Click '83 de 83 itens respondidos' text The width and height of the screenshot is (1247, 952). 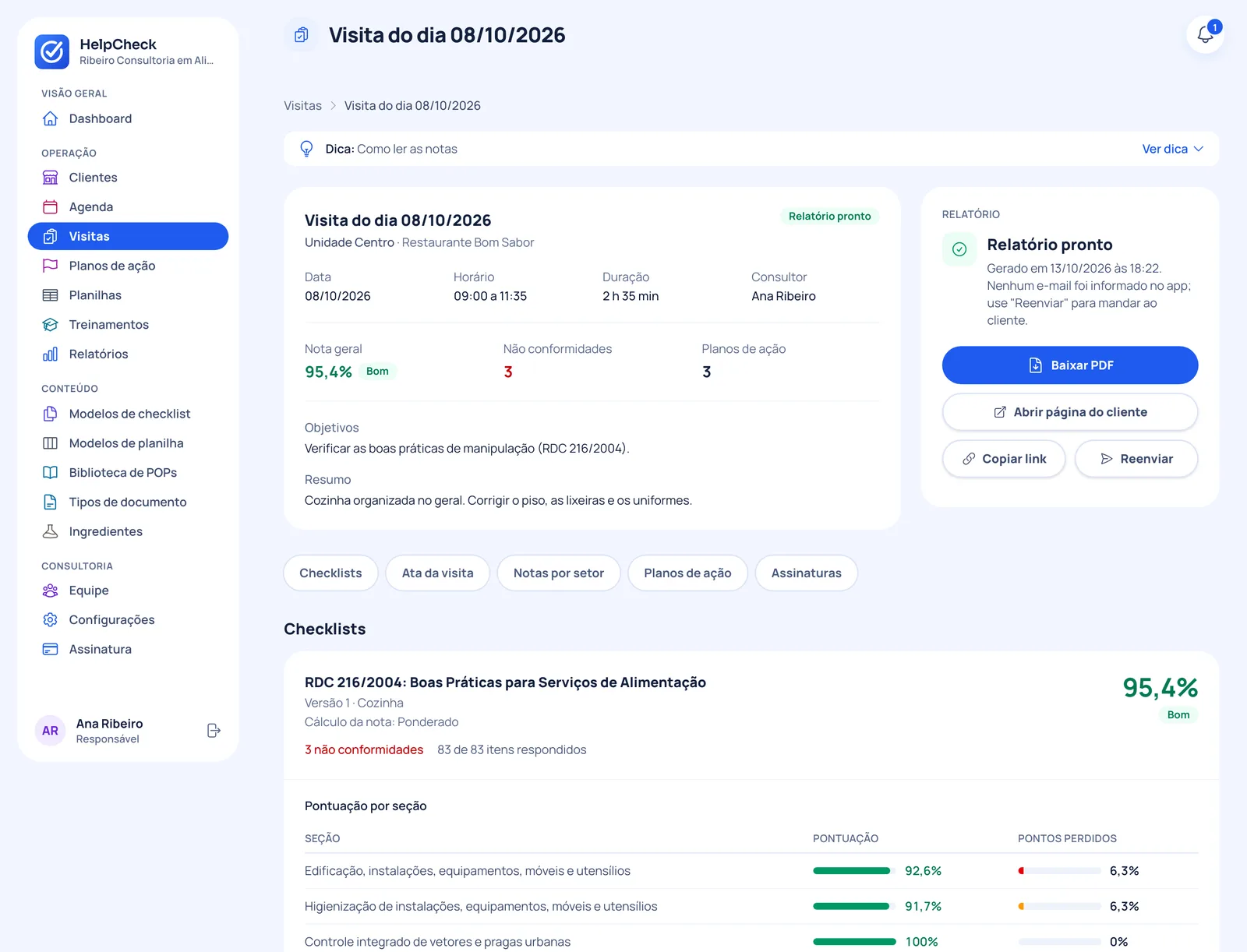pyautogui.click(x=512, y=750)
